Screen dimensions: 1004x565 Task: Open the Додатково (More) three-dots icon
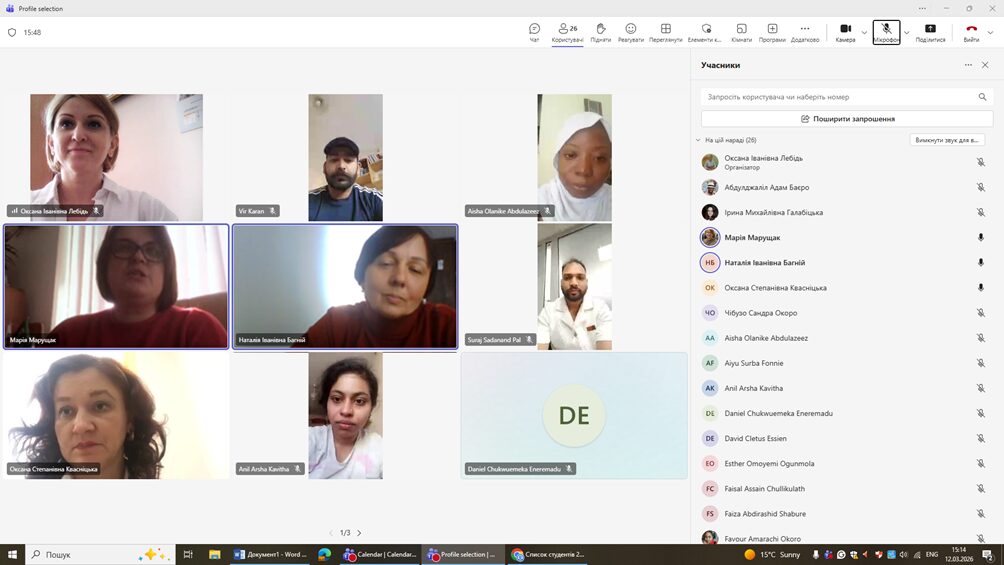pyautogui.click(x=804, y=29)
